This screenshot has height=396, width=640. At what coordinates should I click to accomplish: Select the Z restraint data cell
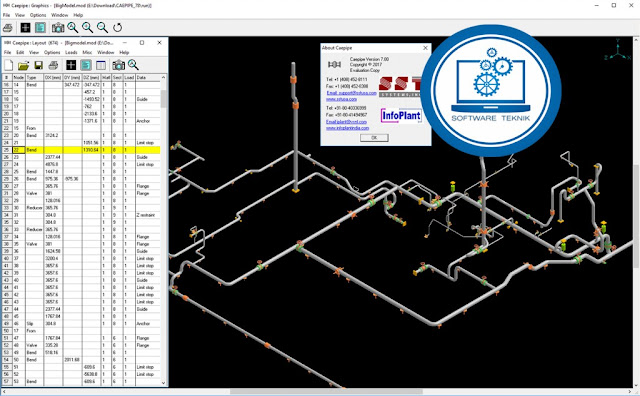(148, 215)
